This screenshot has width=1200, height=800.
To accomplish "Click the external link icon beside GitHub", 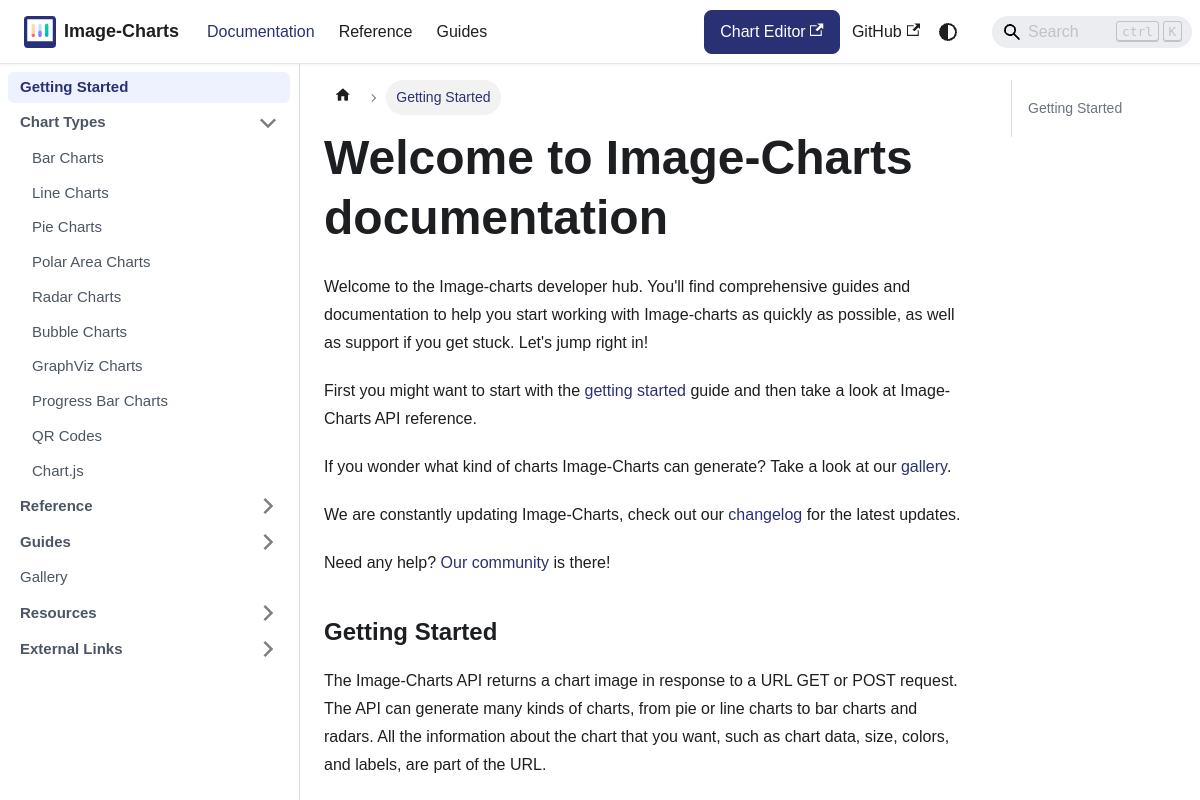I will [x=913, y=31].
